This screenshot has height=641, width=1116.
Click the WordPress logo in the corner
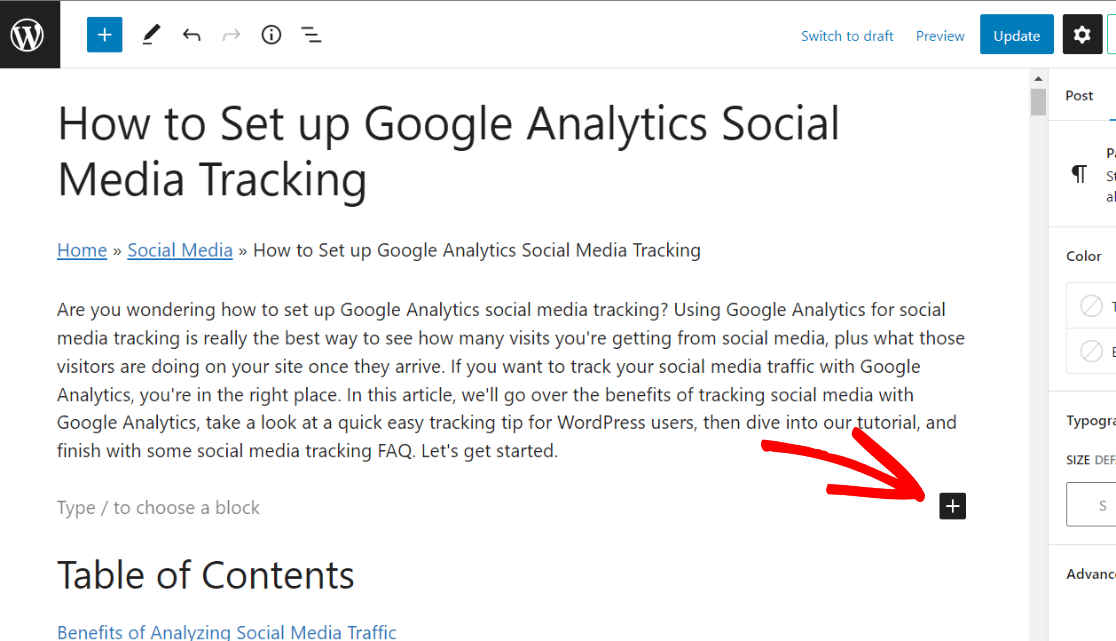coord(29,34)
